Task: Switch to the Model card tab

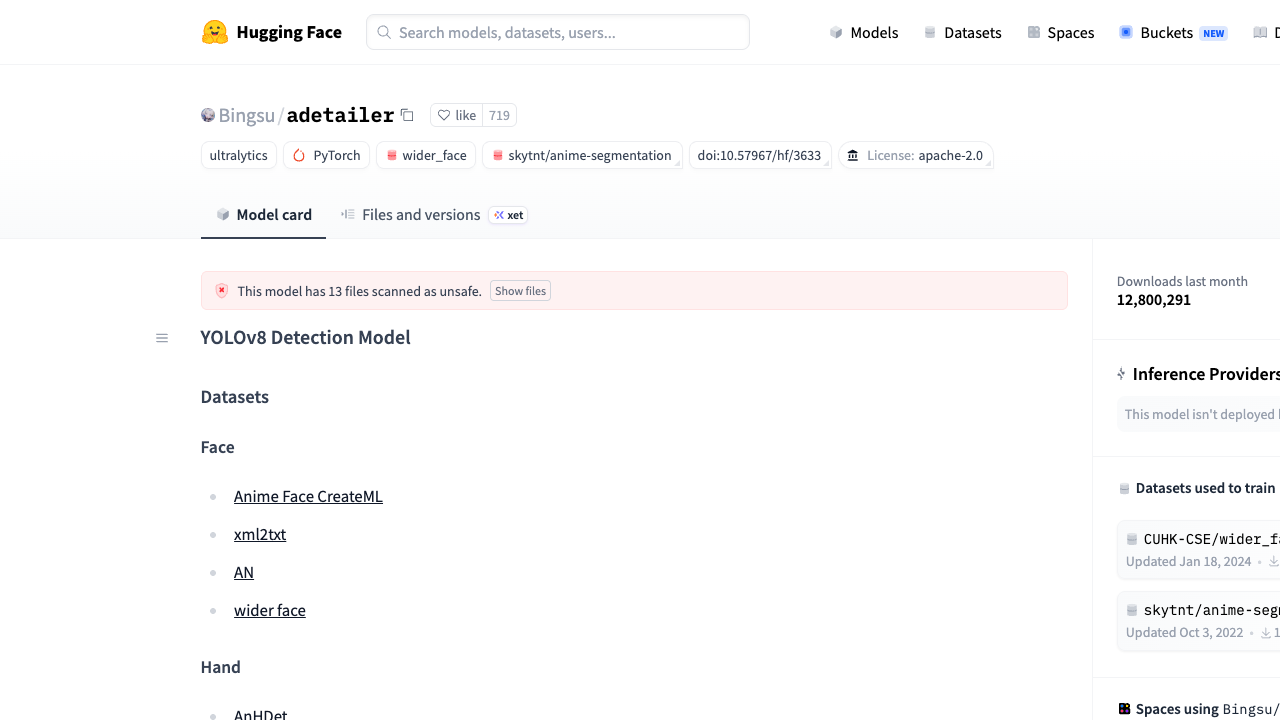Action: click(264, 215)
